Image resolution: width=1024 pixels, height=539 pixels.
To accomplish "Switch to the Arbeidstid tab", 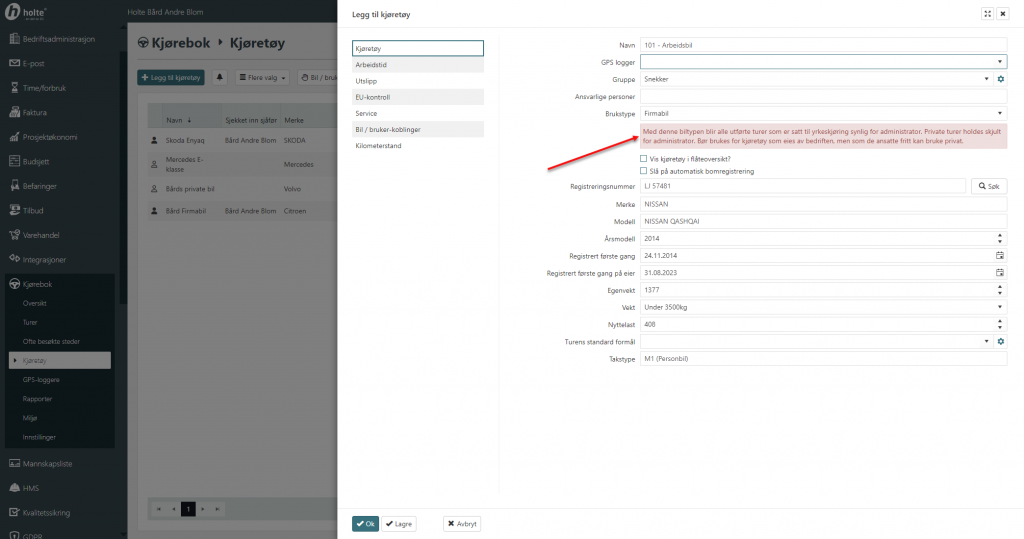I will point(418,64).
